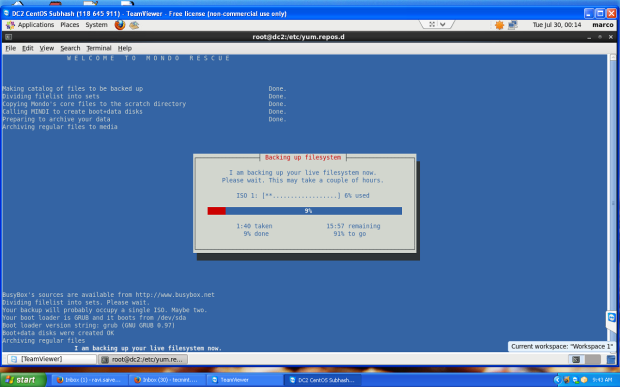
Task: Select the first workspace in the switcher
Action: click(x=576, y=359)
